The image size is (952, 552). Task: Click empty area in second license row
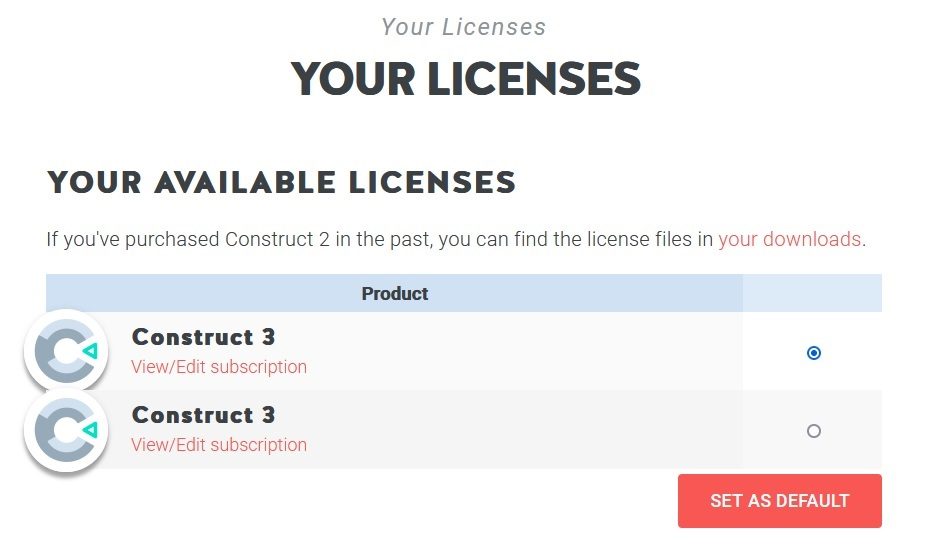522,430
